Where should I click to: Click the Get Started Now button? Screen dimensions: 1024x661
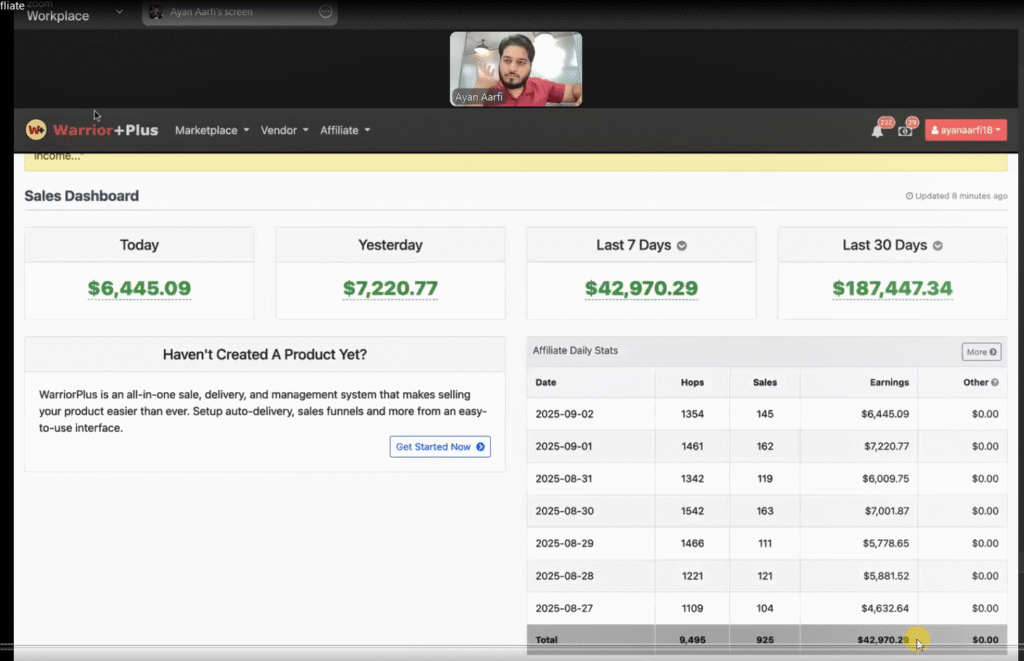tap(440, 447)
